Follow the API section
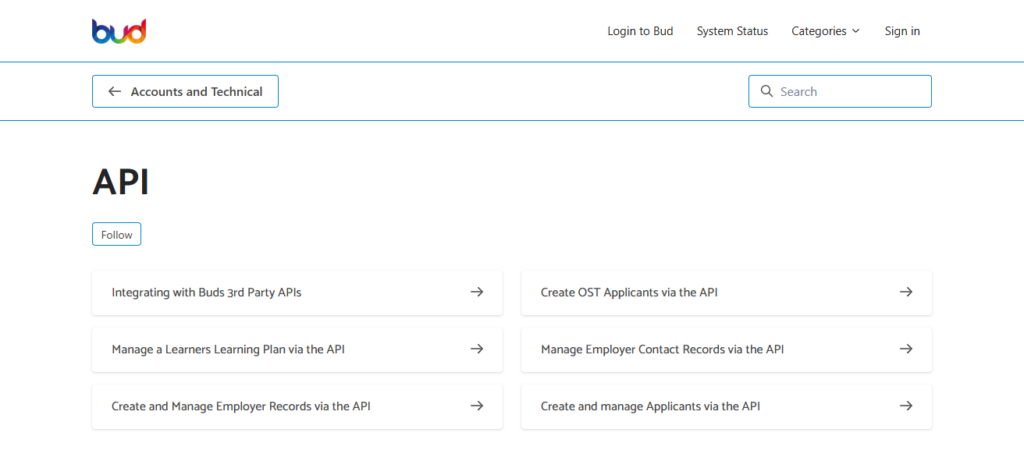 (116, 234)
